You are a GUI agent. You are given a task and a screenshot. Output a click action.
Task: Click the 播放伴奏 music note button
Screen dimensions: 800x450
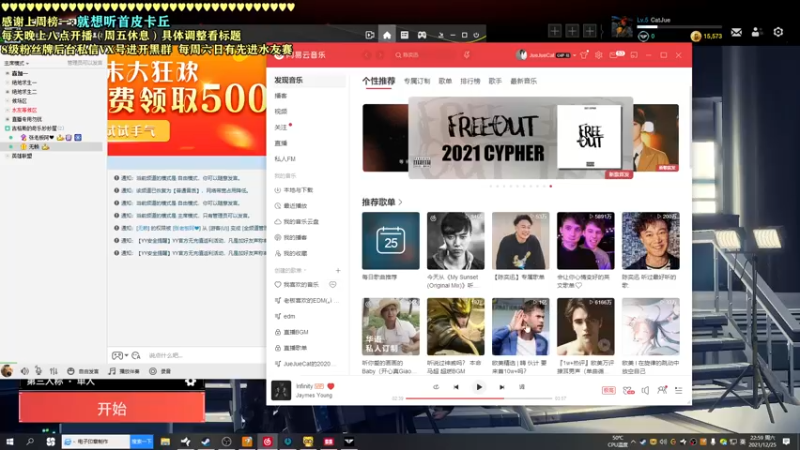point(124,371)
